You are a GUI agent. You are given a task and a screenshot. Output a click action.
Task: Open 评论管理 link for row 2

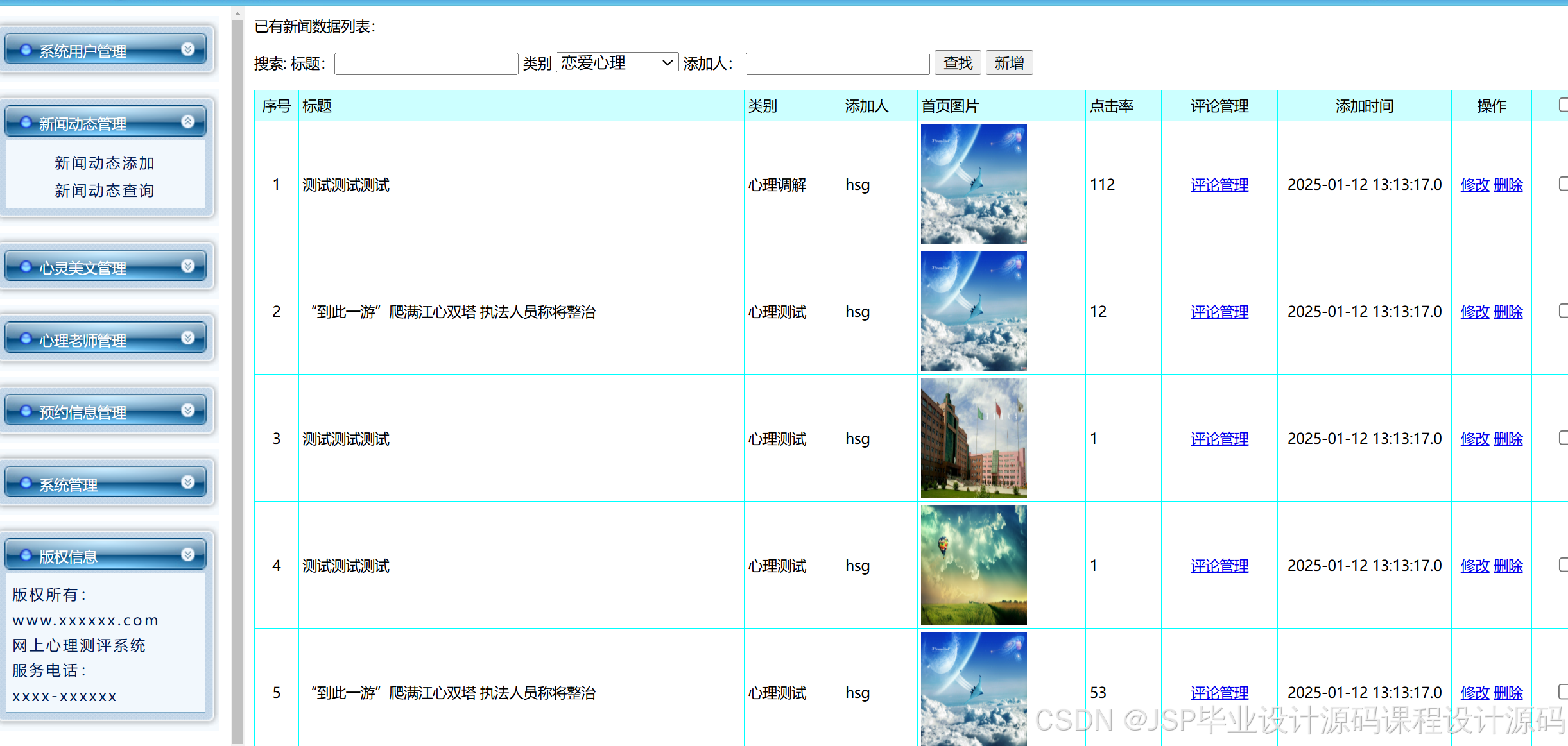pos(1219,312)
